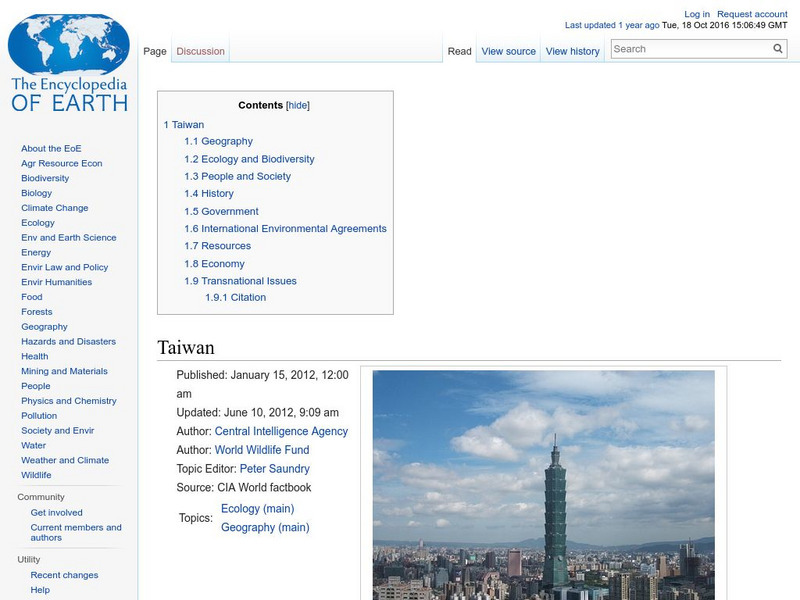Screen dimensions: 800x600
Task: Hide the Contents table
Action: click(x=298, y=105)
